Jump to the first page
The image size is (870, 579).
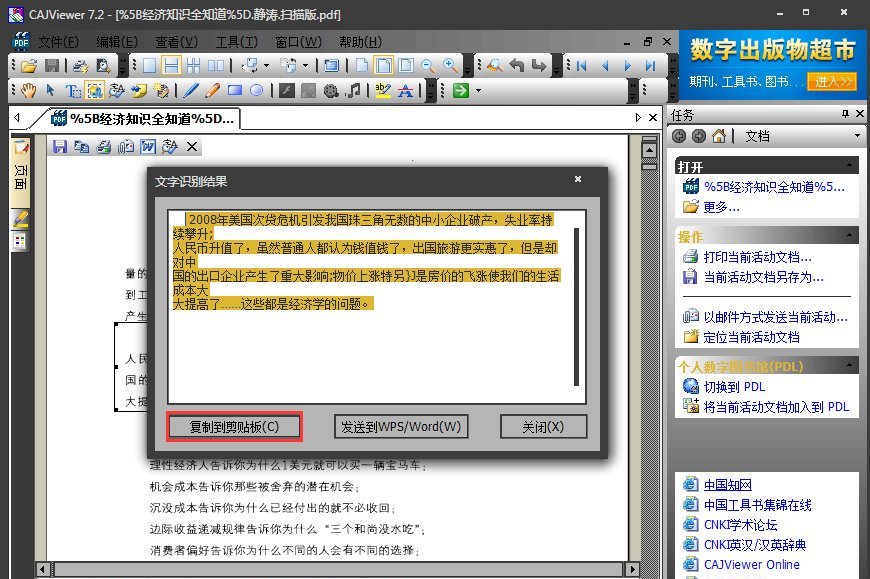coord(581,66)
